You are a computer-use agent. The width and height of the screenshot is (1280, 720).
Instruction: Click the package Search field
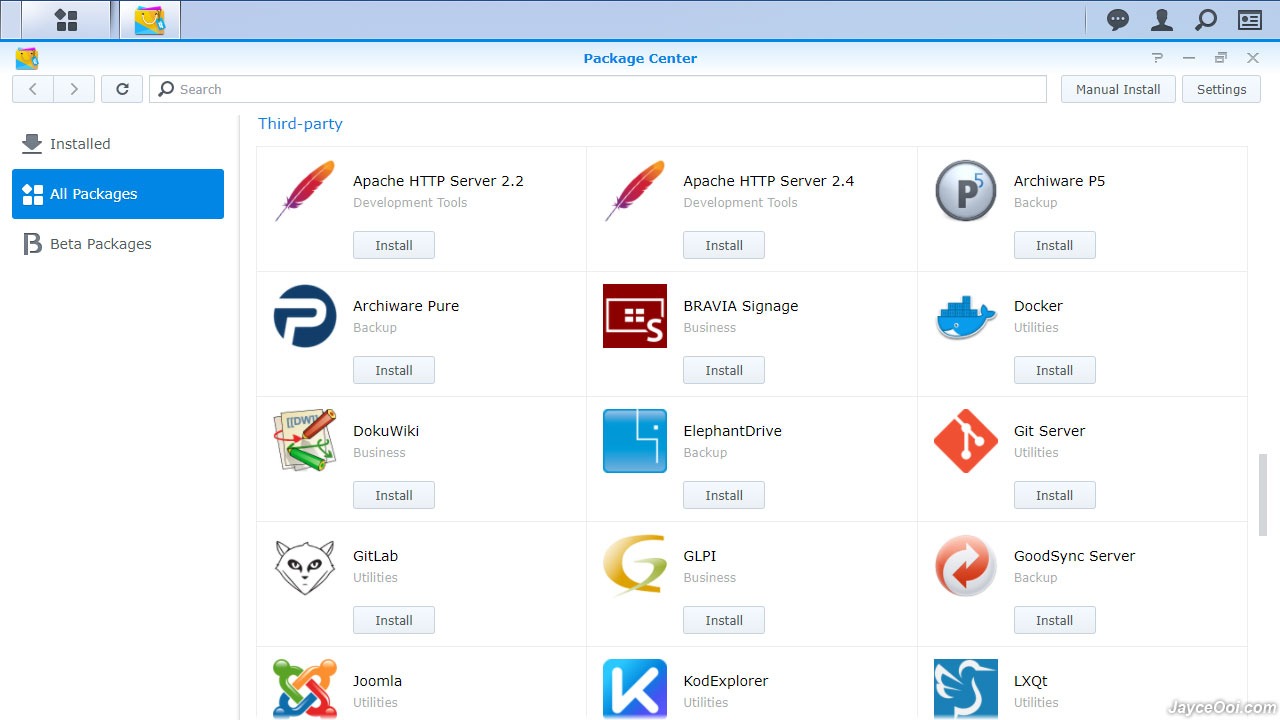[x=598, y=89]
